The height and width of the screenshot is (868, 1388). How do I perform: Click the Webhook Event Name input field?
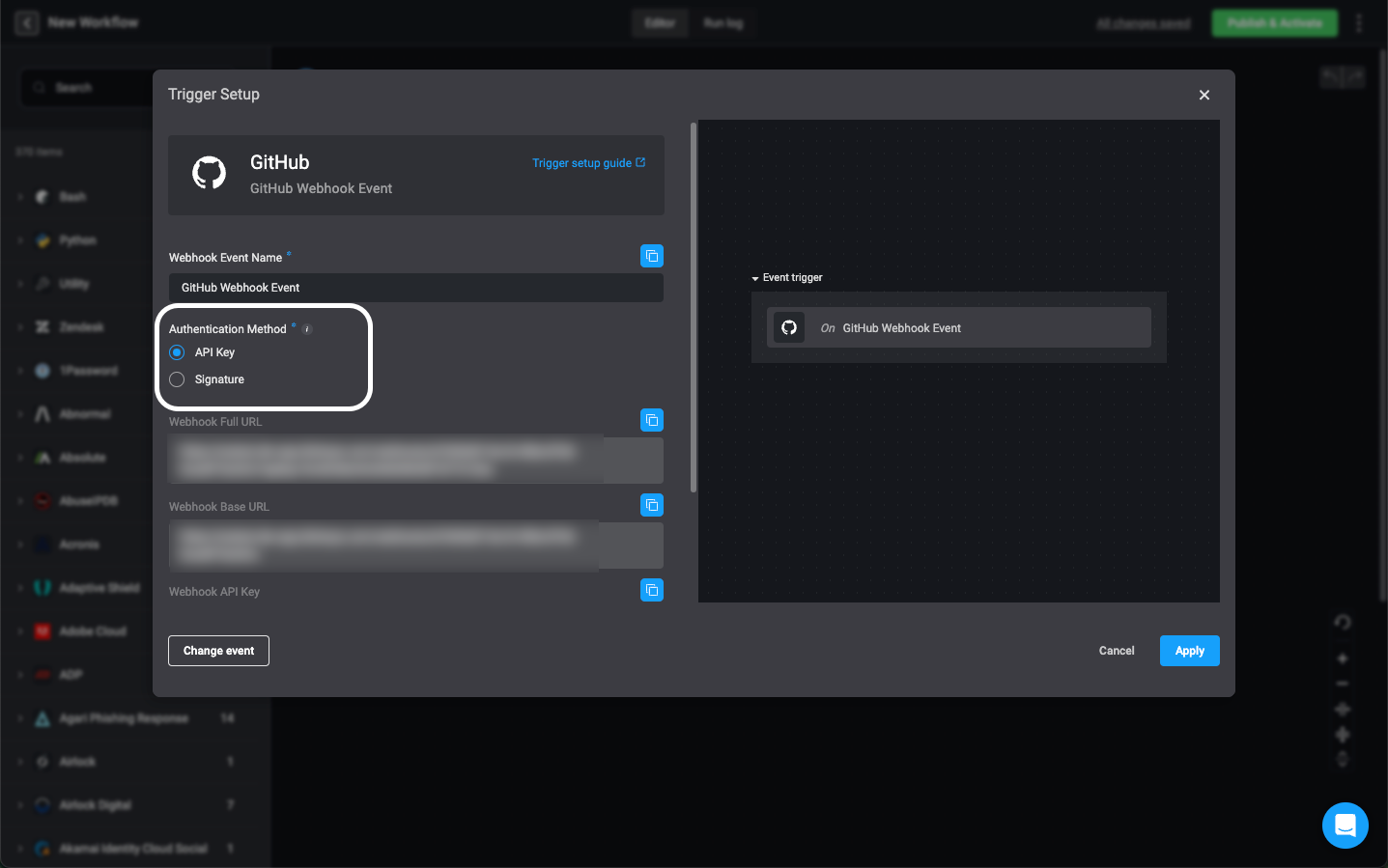coord(416,288)
